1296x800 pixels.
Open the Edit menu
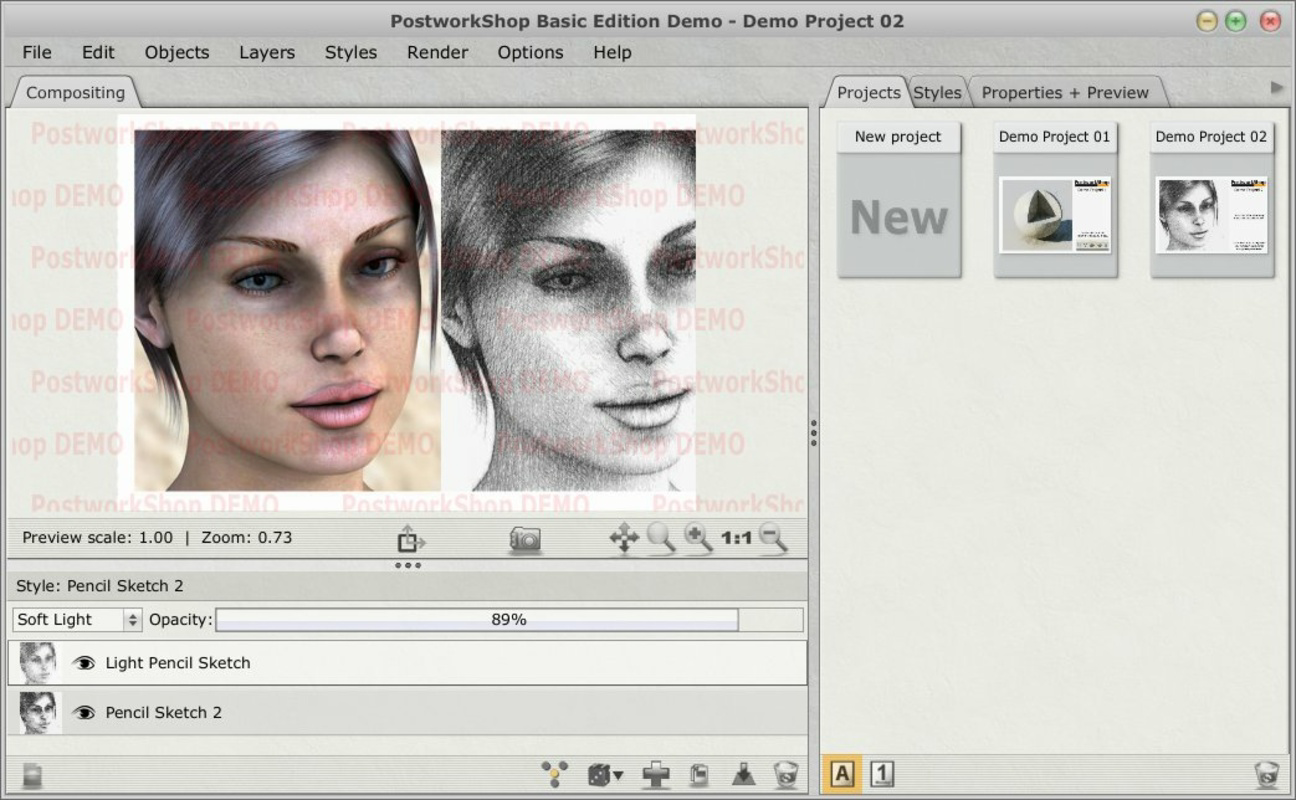point(98,52)
